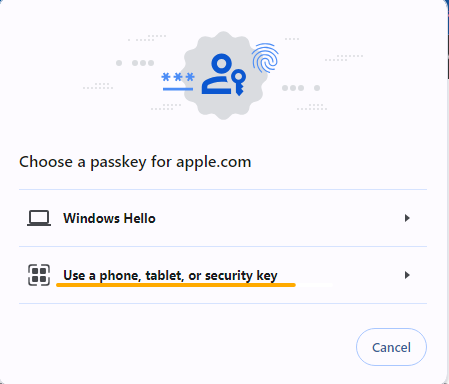Cancel the passkey dialog

click(x=391, y=347)
